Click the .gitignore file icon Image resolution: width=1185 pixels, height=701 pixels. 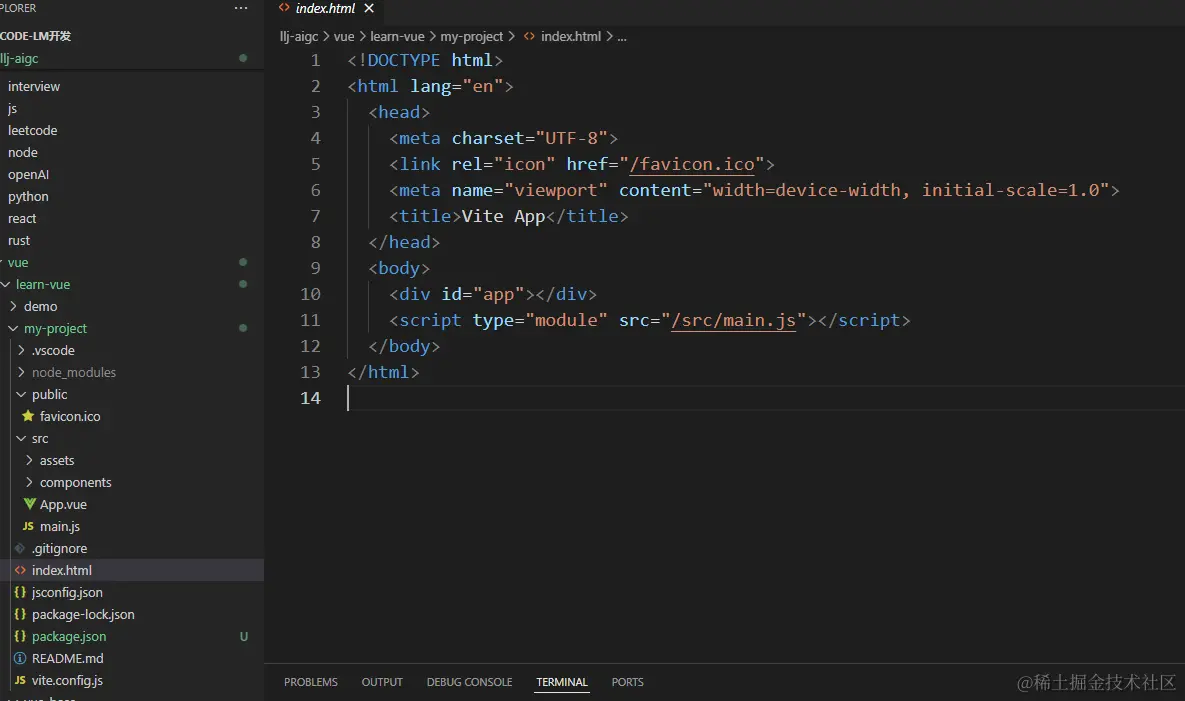coord(20,548)
